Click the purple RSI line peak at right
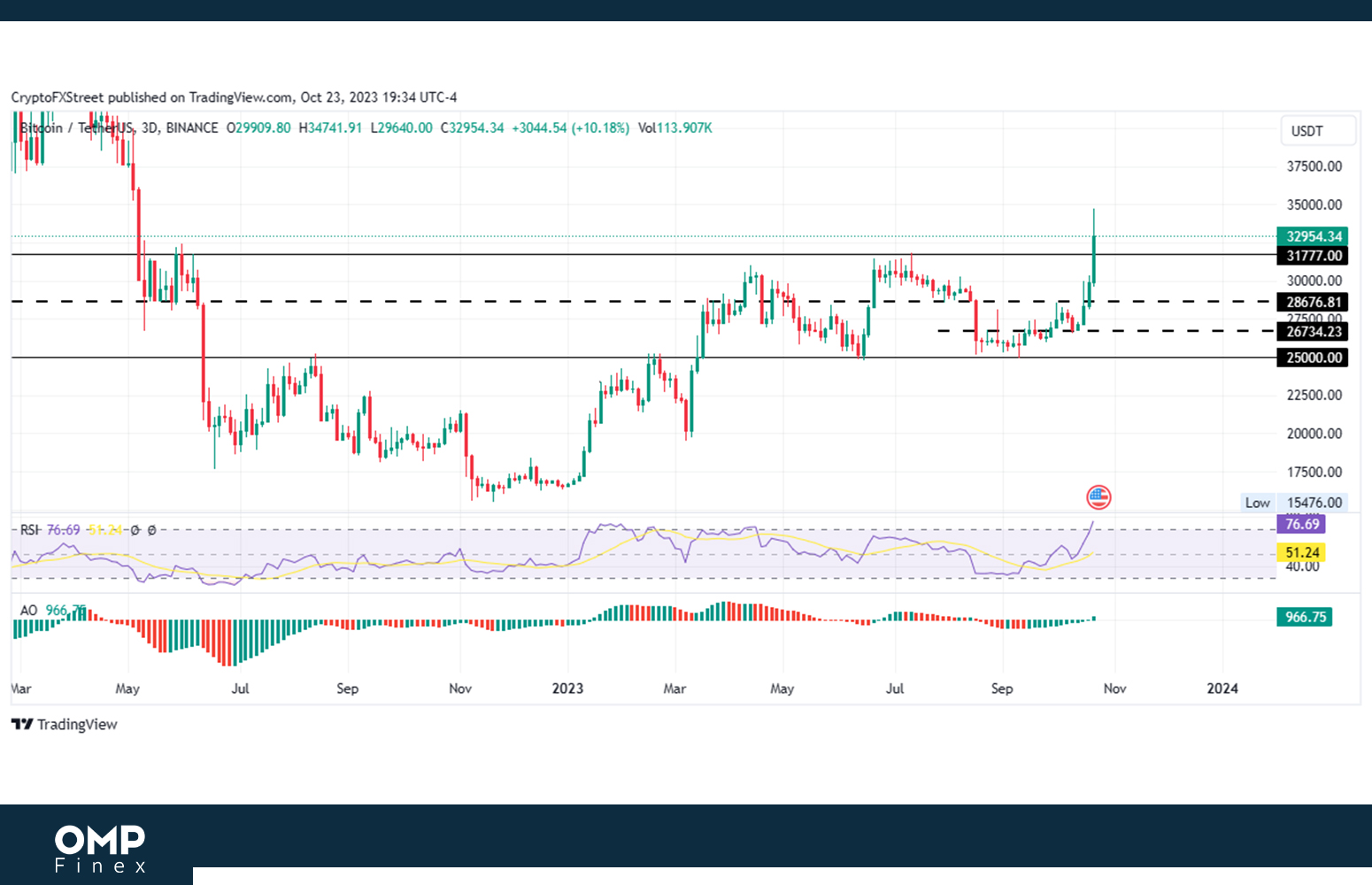Image resolution: width=1372 pixels, height=885 pixels. 1092,524
